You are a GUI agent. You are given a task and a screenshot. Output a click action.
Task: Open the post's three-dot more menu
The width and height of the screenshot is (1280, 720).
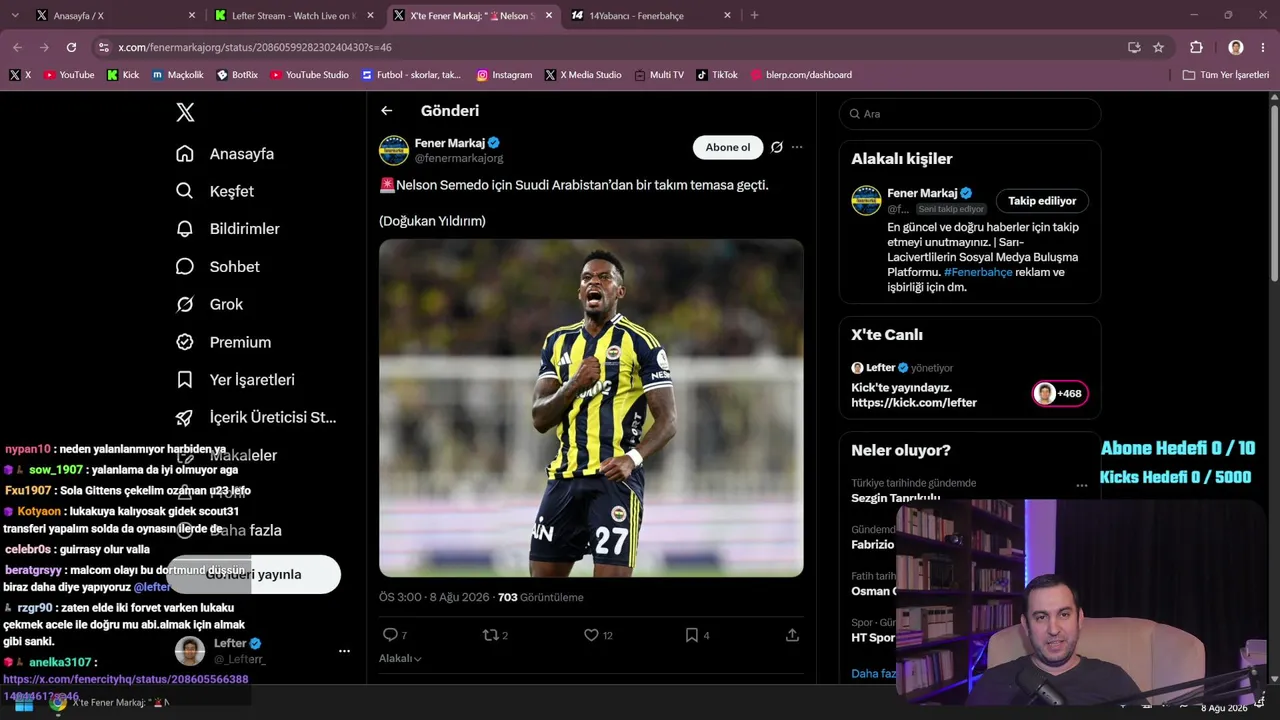(x=797, y=147)
